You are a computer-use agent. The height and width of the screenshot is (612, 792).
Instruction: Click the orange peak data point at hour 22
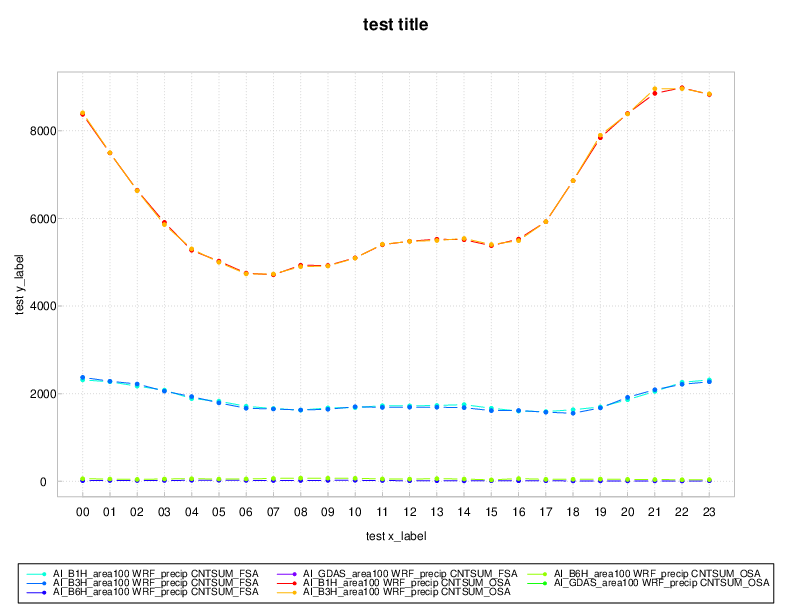click(x=682, y=88)
